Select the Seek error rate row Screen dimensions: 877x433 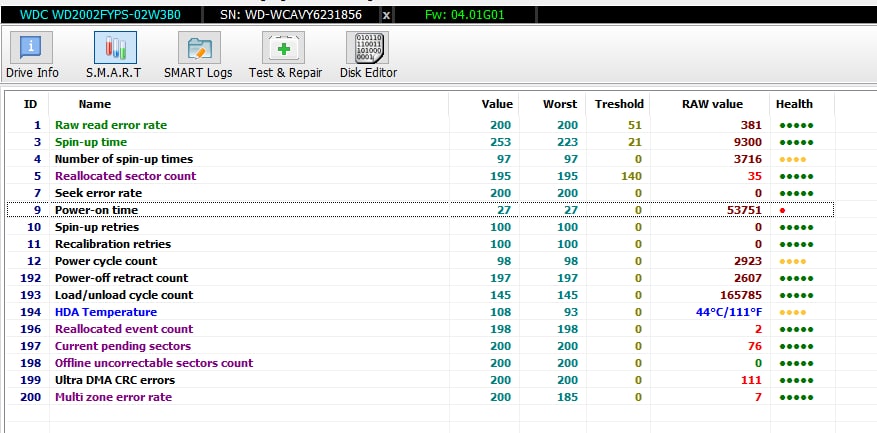(420, 193)
